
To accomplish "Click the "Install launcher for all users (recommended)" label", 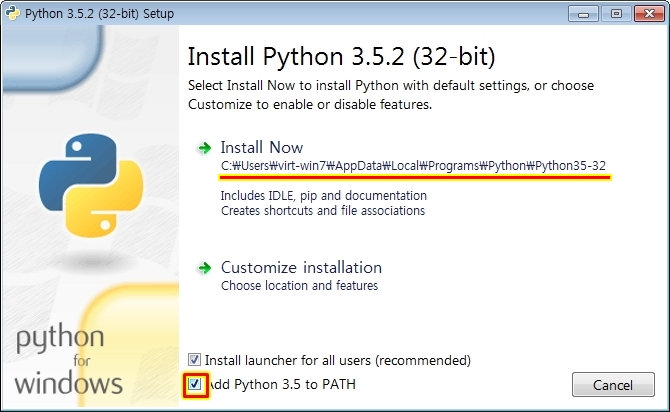I will (x=338, y=360).
